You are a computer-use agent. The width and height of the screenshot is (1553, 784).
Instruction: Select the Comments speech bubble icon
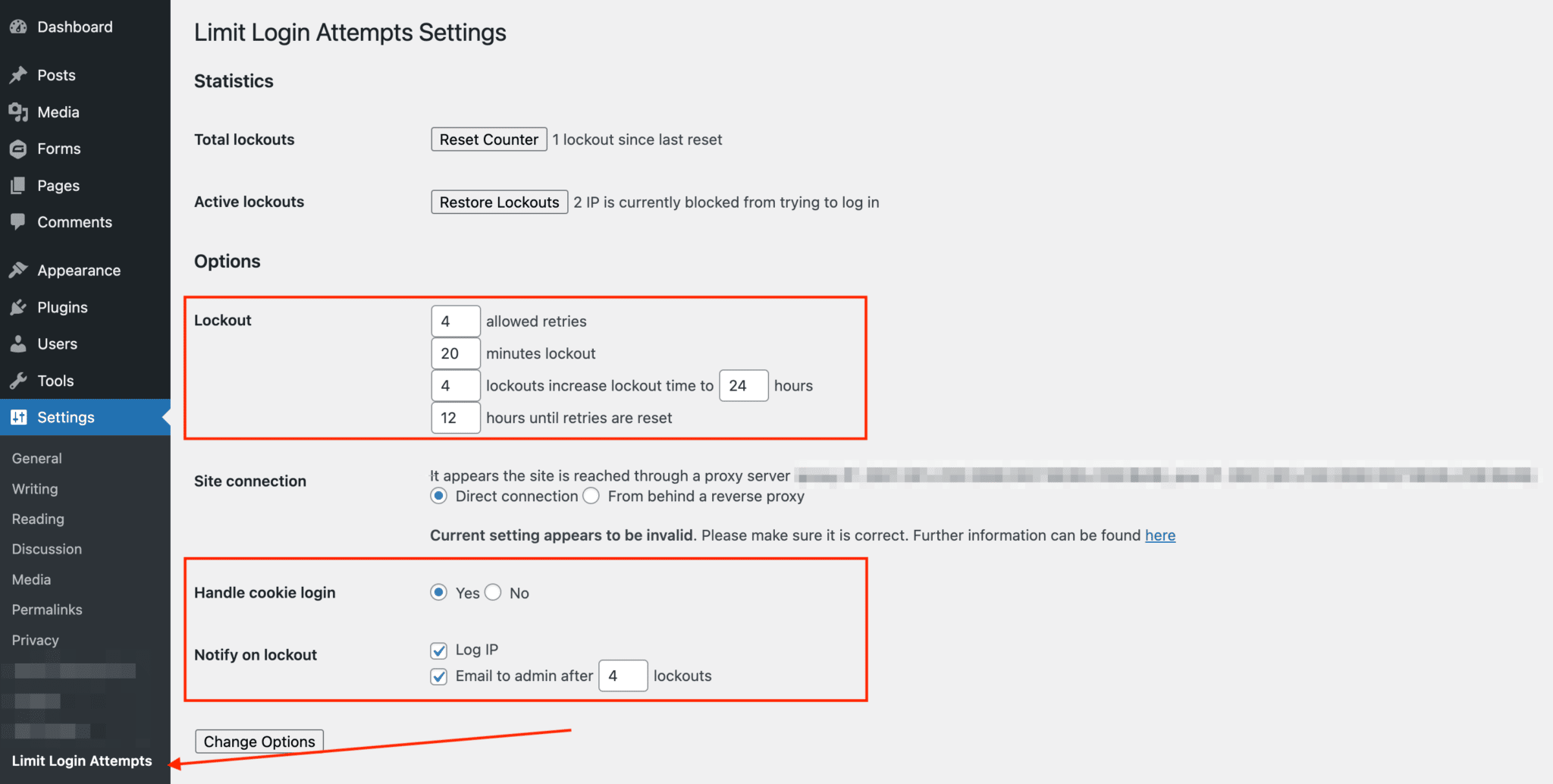point(18,221)
